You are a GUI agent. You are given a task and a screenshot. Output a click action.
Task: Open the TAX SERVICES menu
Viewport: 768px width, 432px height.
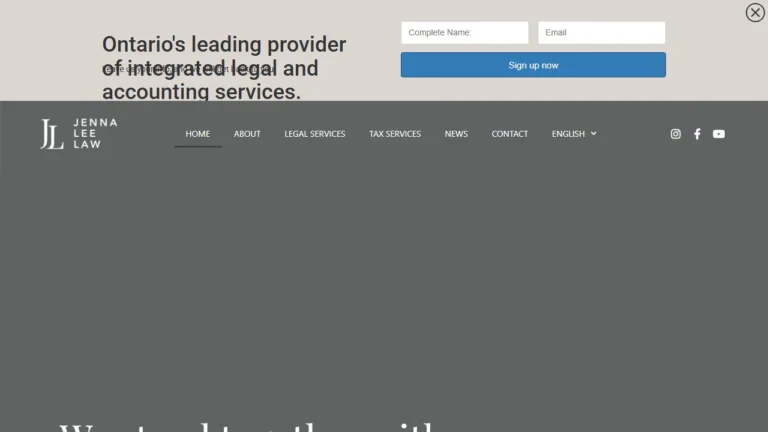click(x=395, y=134)
